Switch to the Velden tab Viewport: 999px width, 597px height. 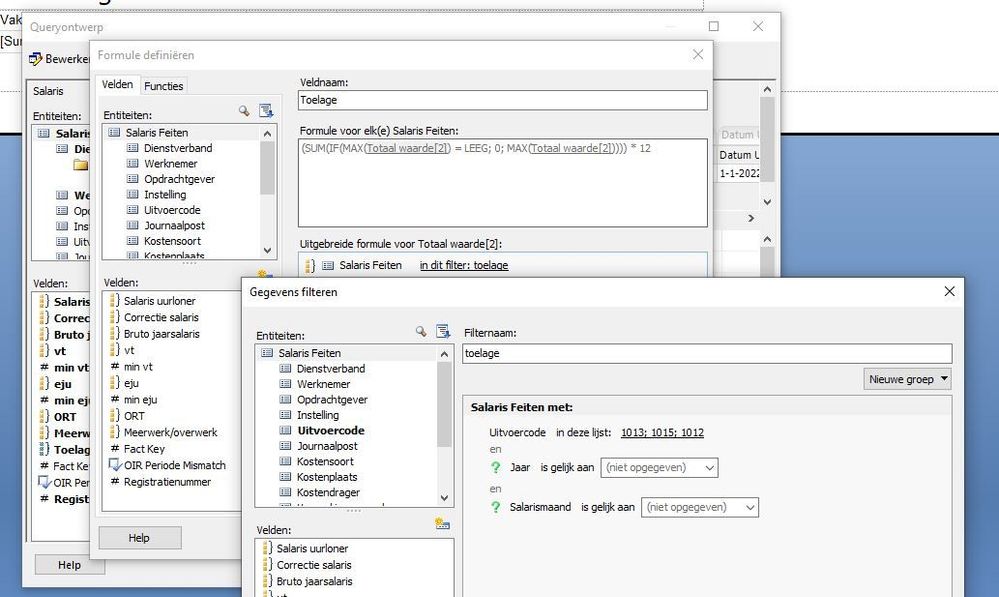(117, 84)
